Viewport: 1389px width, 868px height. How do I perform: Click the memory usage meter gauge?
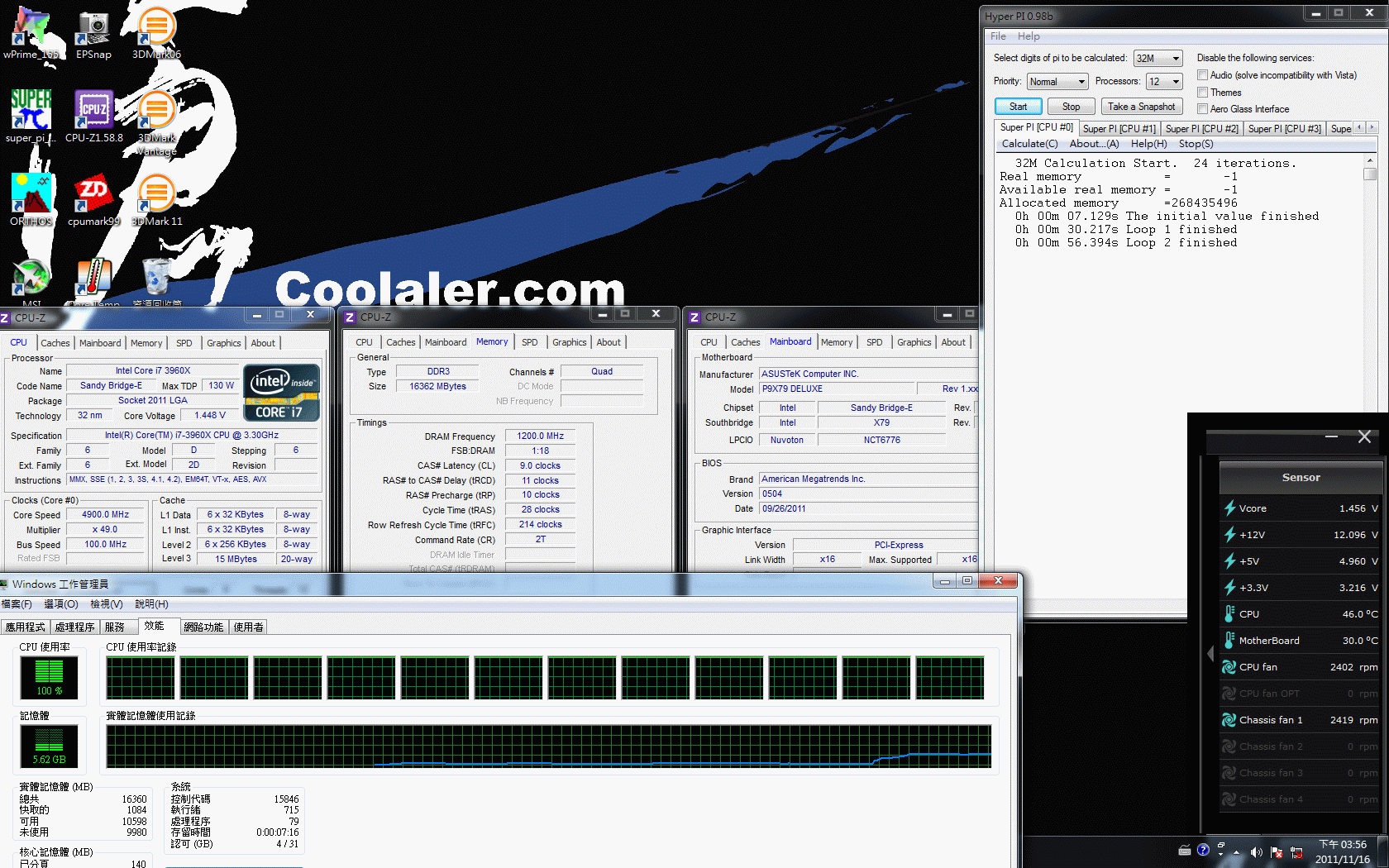click(x=49, y=746)
